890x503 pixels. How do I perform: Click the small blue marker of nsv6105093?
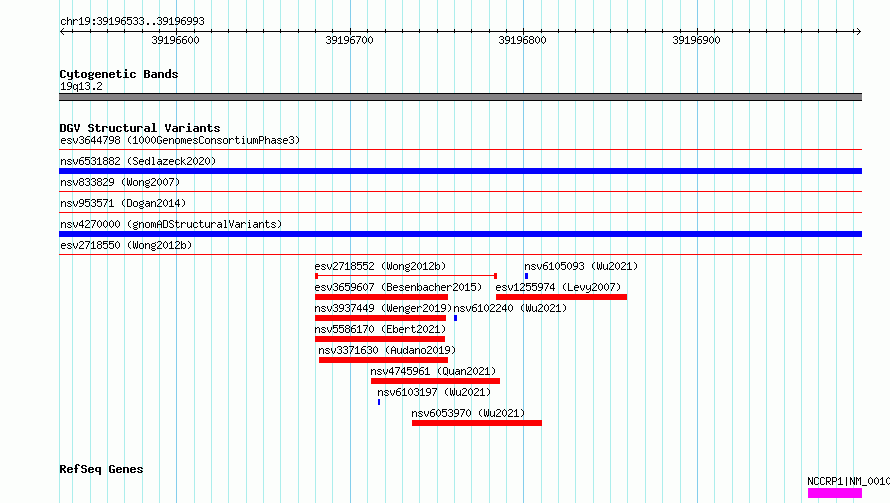pyautogui.click(x=526, y=276)
